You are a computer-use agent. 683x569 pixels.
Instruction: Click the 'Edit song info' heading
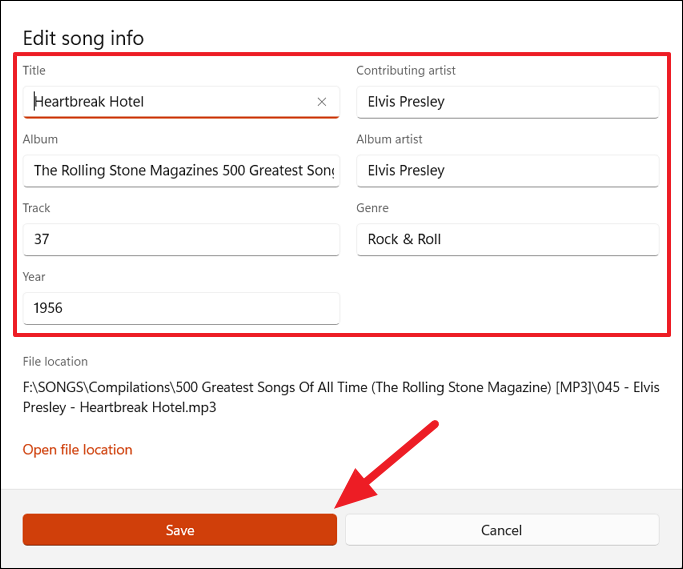tap(83, 38)
